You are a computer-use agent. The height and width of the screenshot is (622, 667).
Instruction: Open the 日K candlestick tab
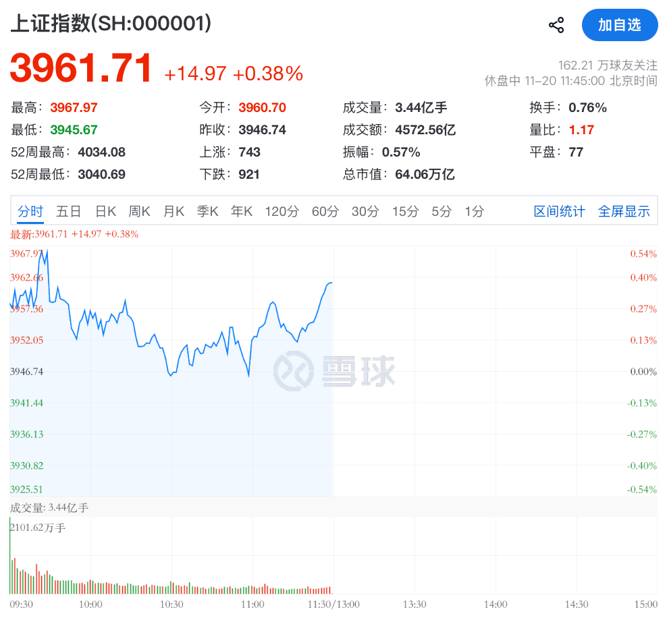coord(106,211)
